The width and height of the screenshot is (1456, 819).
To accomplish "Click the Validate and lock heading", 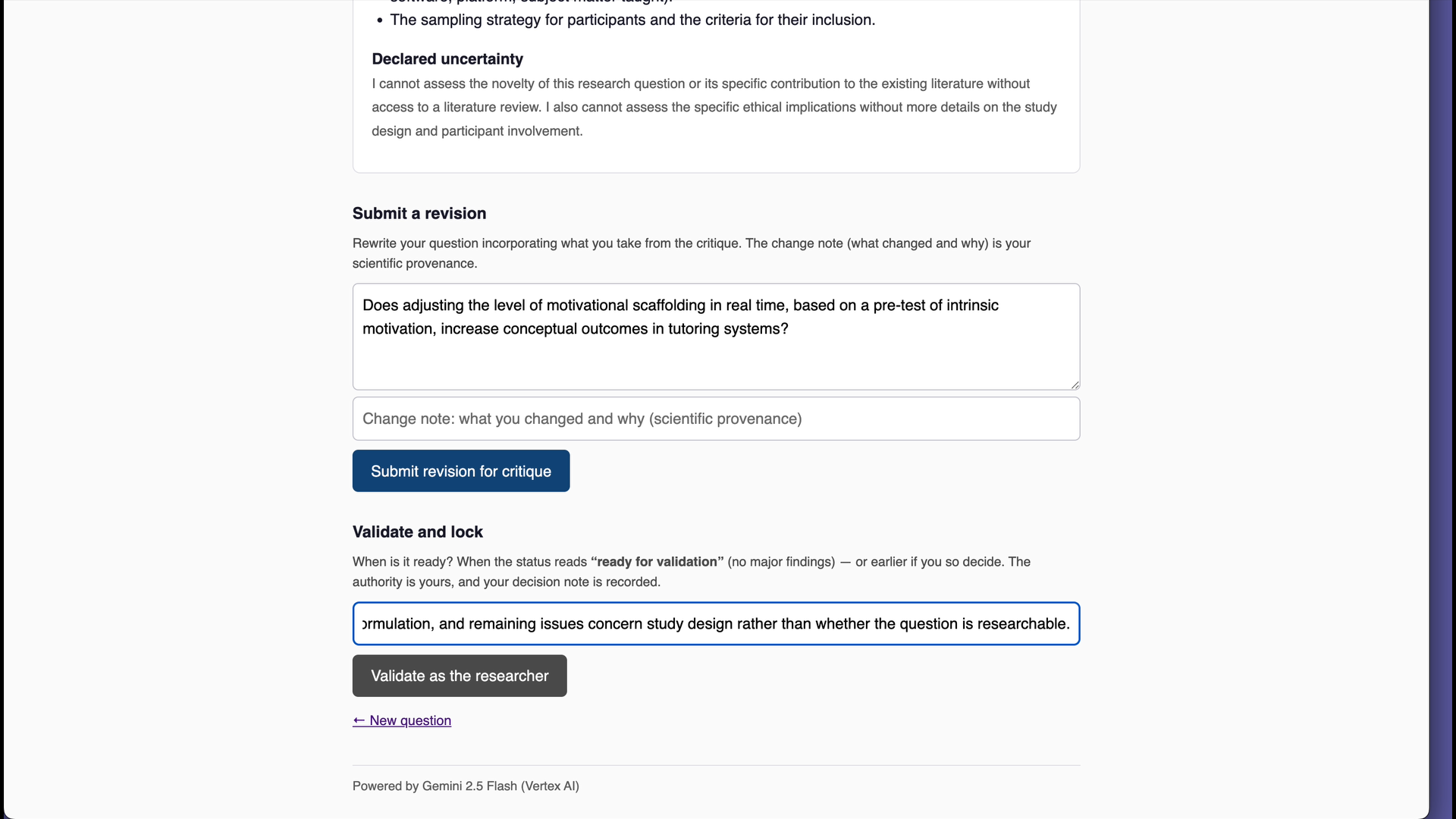I will pyautogui.click(x=418, y=532).
